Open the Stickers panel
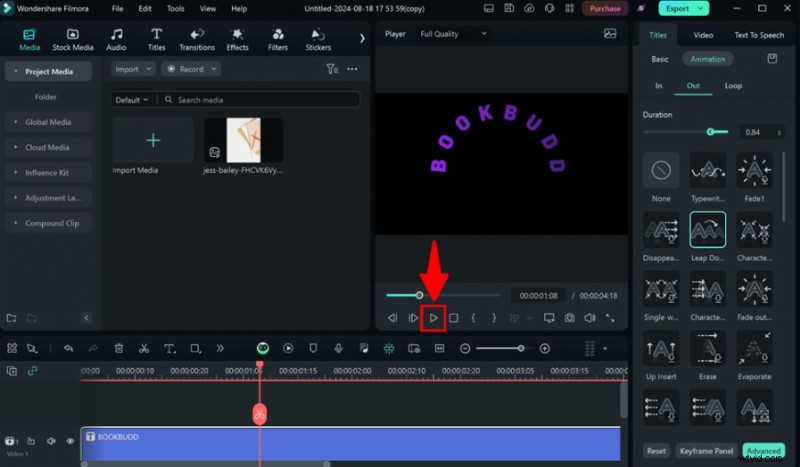 click(318, 39)
